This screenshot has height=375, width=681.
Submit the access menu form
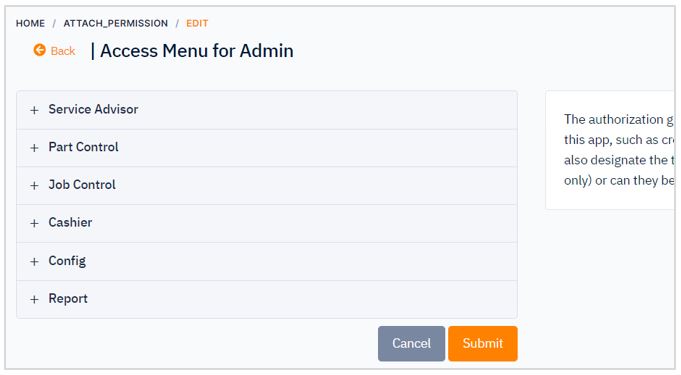pyautogui.click(x=483, y=343)
